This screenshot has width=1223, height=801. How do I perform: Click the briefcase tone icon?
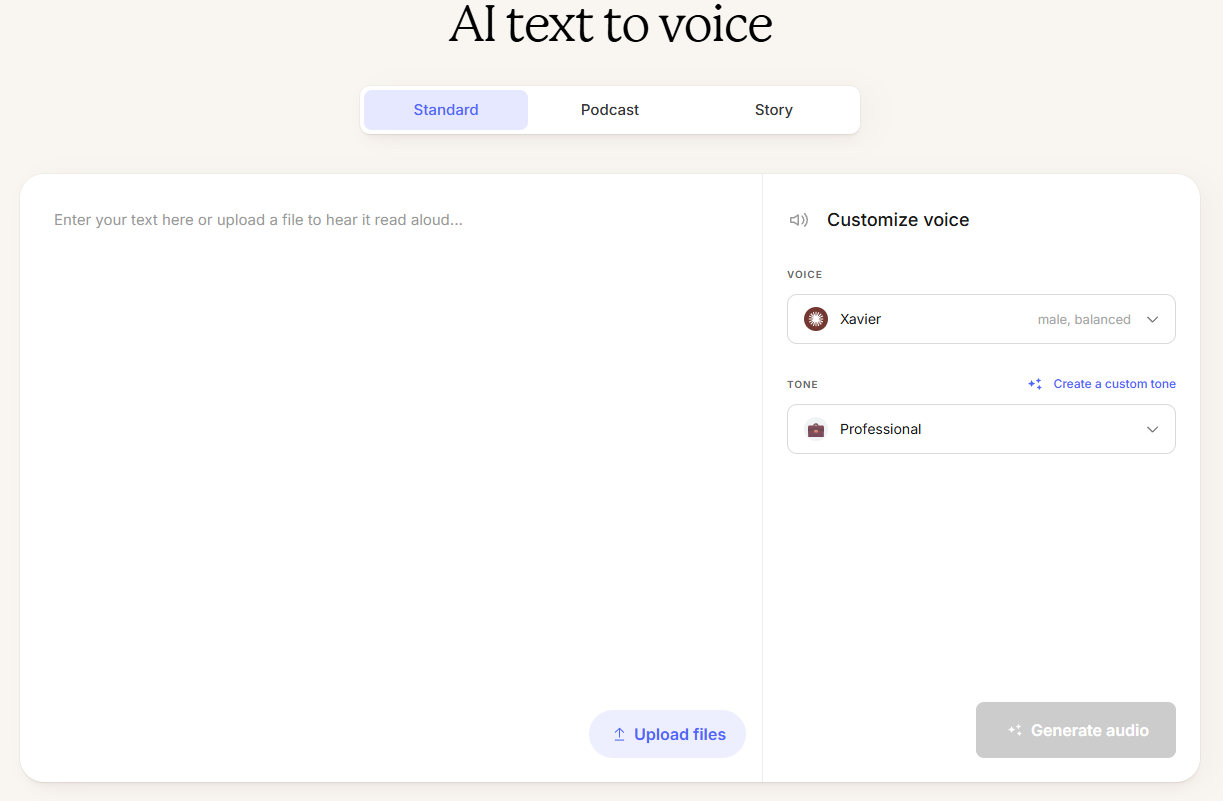click(x=816, y=429)
